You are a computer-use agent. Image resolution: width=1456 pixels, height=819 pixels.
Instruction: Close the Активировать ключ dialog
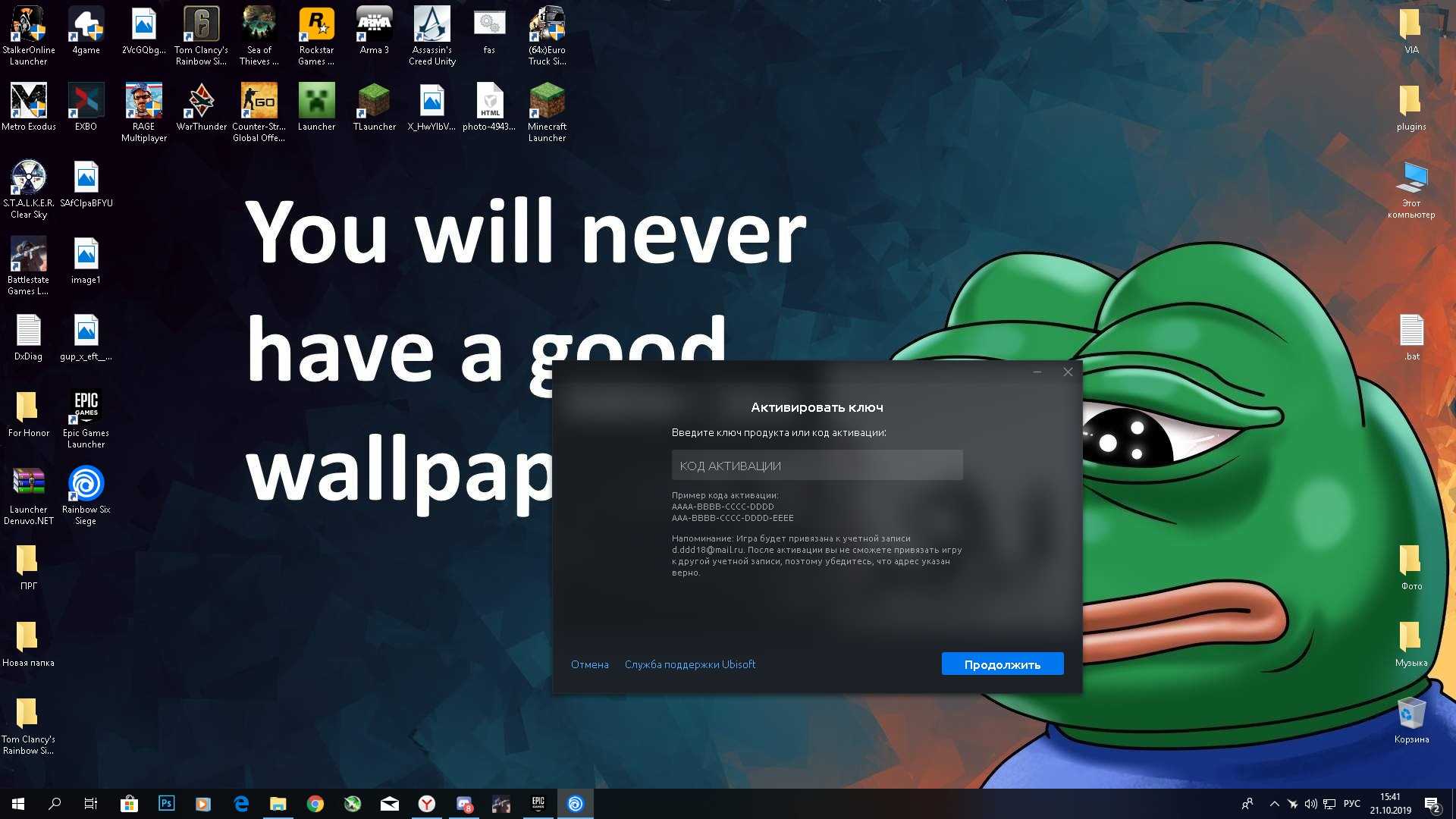tap(1068, 372)
